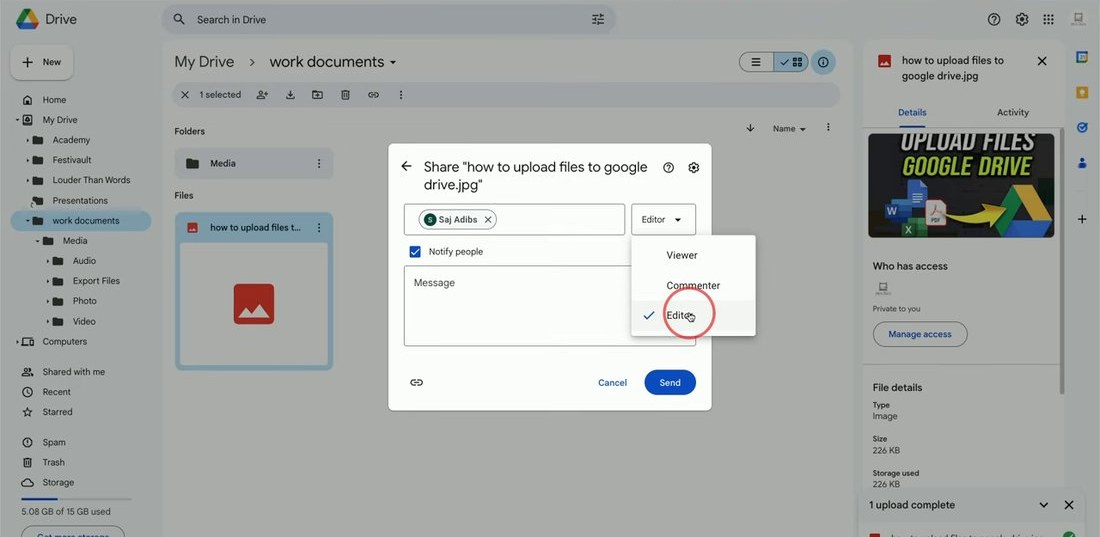This screenshot has height=537, width=1100.
Task: Click the share person-add toolbar icon
Action: 262,95
